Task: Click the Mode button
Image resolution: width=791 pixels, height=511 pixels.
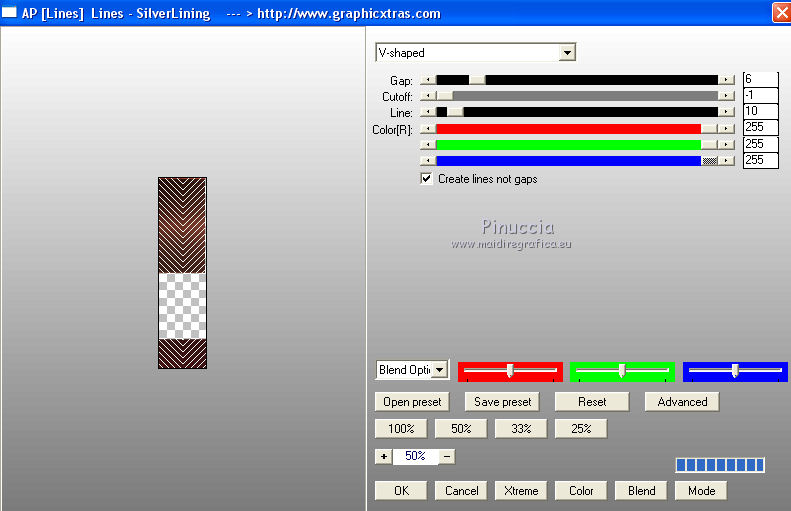Action: (x=701, y=491)
